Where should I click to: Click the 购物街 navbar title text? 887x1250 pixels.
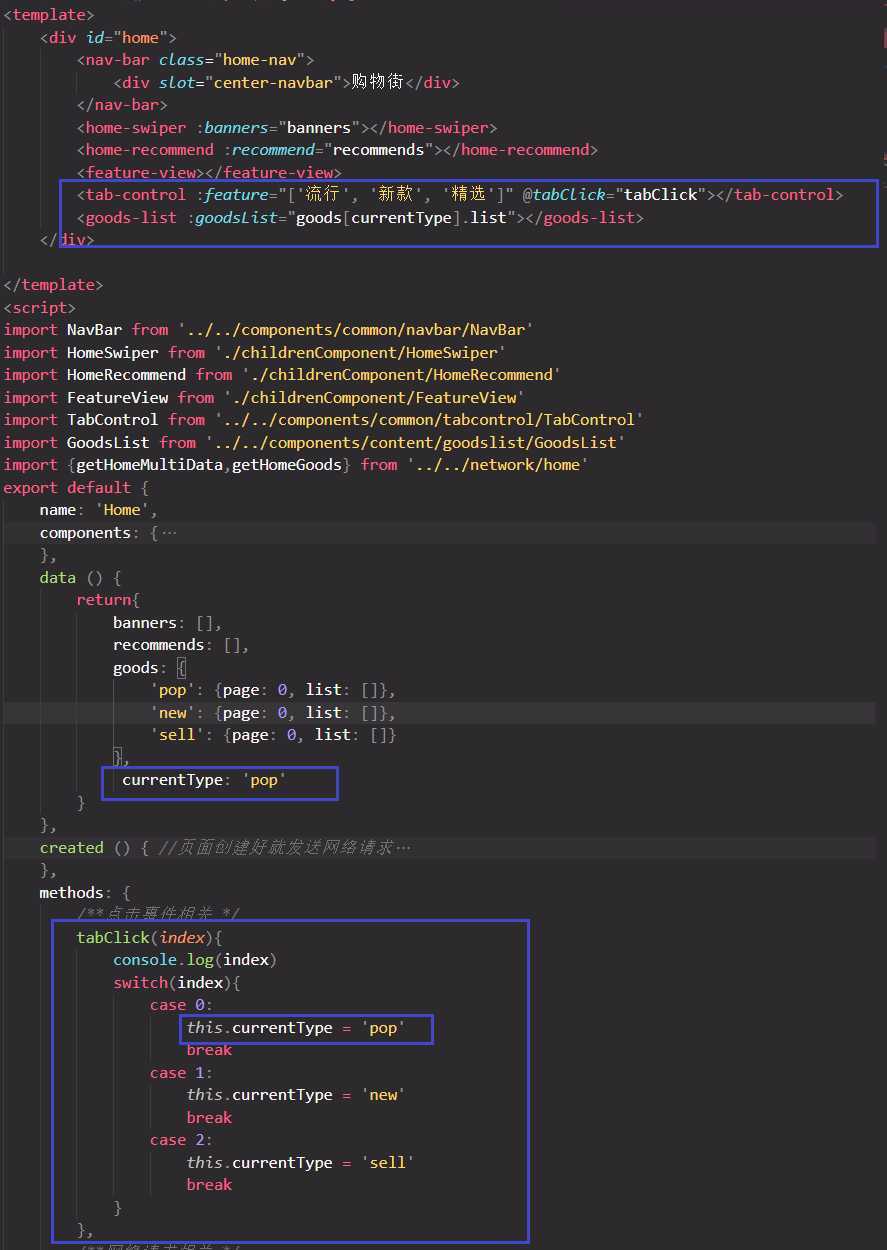(x=378, y=83)
